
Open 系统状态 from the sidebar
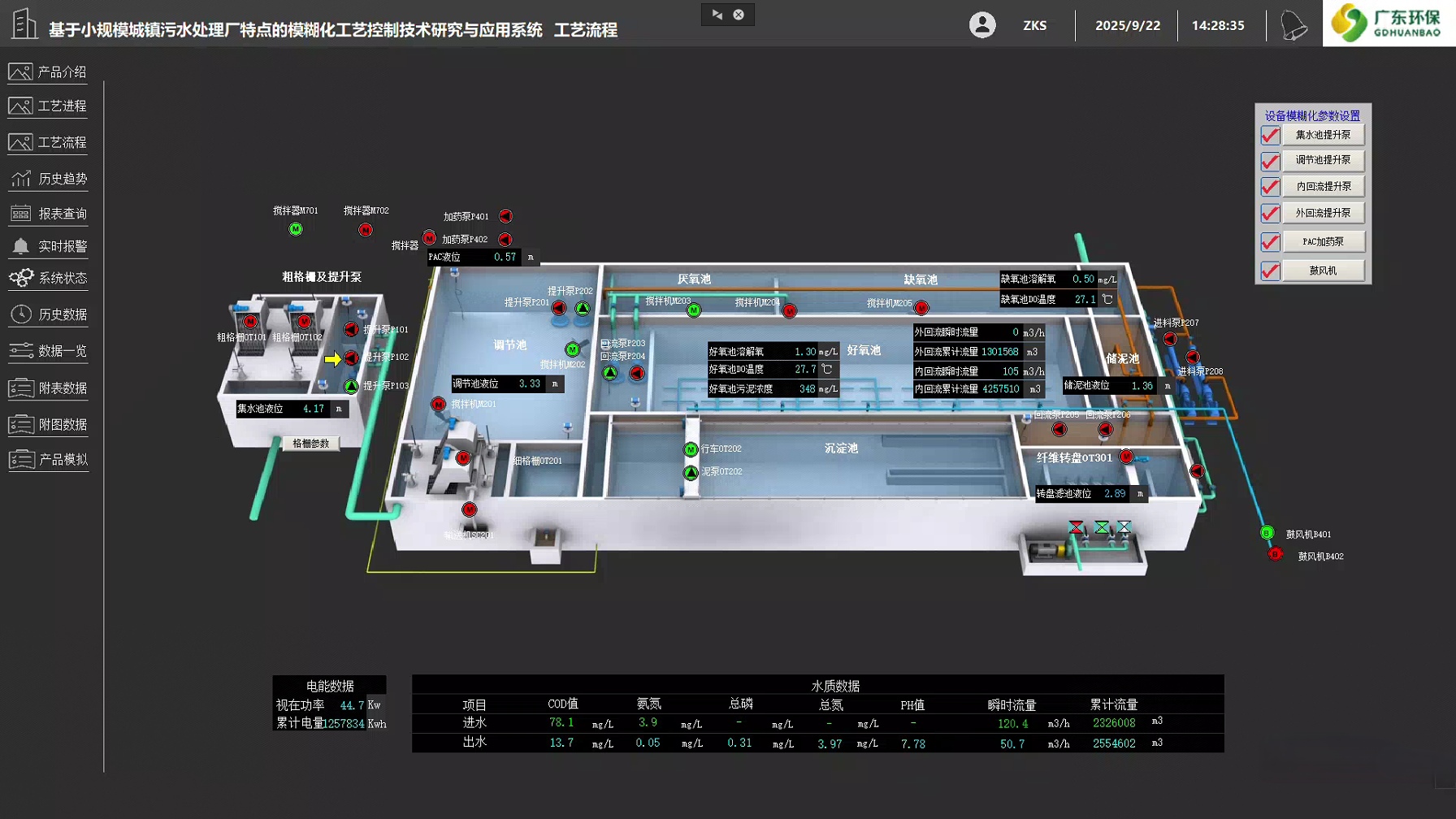[48, 278]
